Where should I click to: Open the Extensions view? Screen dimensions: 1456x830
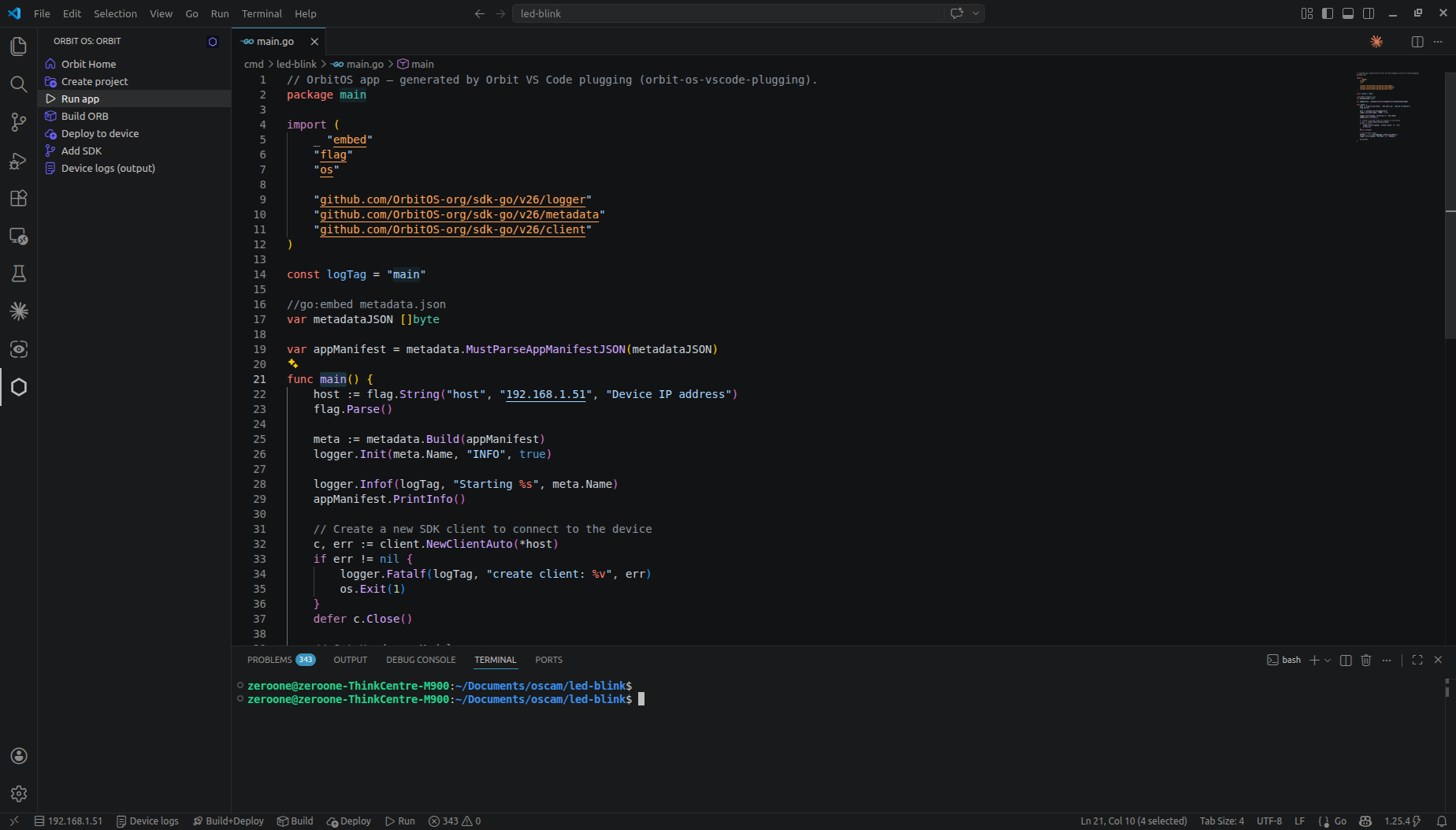(x=19, y=198)
